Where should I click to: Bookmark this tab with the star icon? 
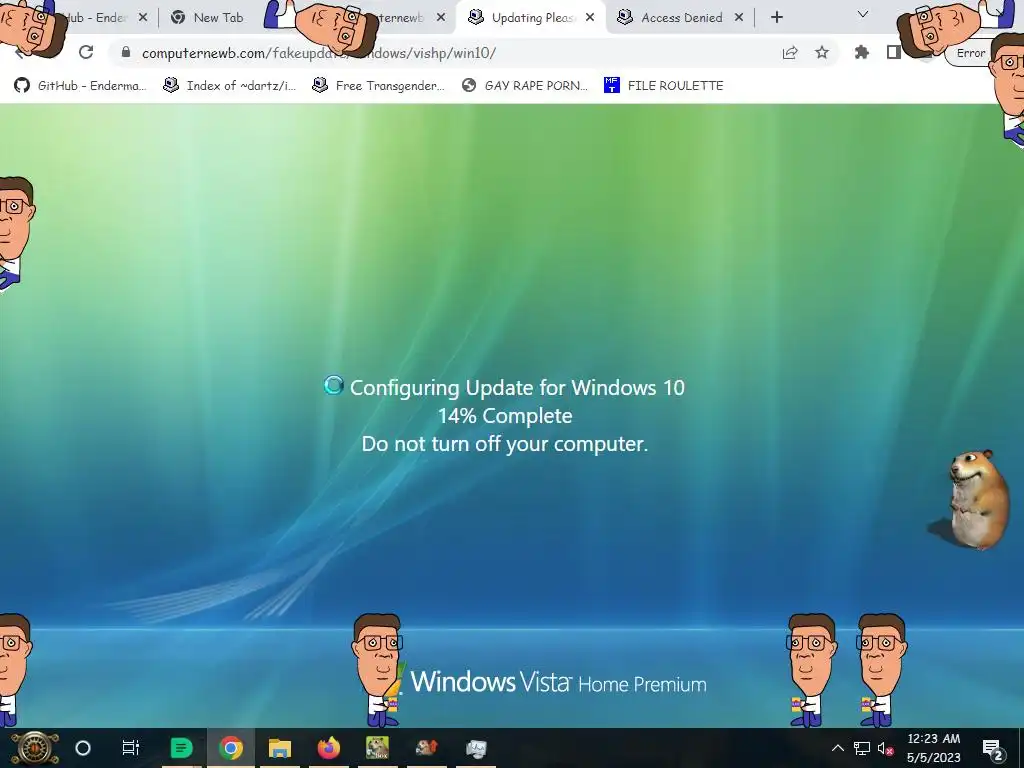(822, 52)
